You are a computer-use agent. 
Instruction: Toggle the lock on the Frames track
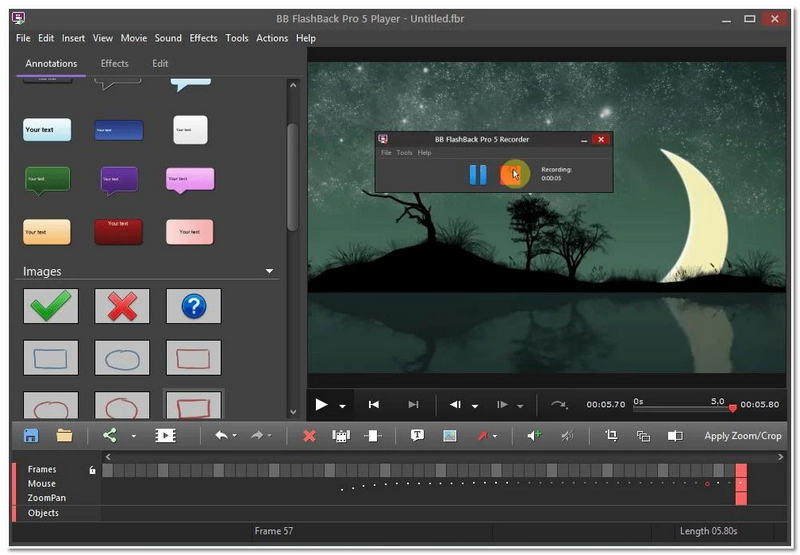pos(92,470)
